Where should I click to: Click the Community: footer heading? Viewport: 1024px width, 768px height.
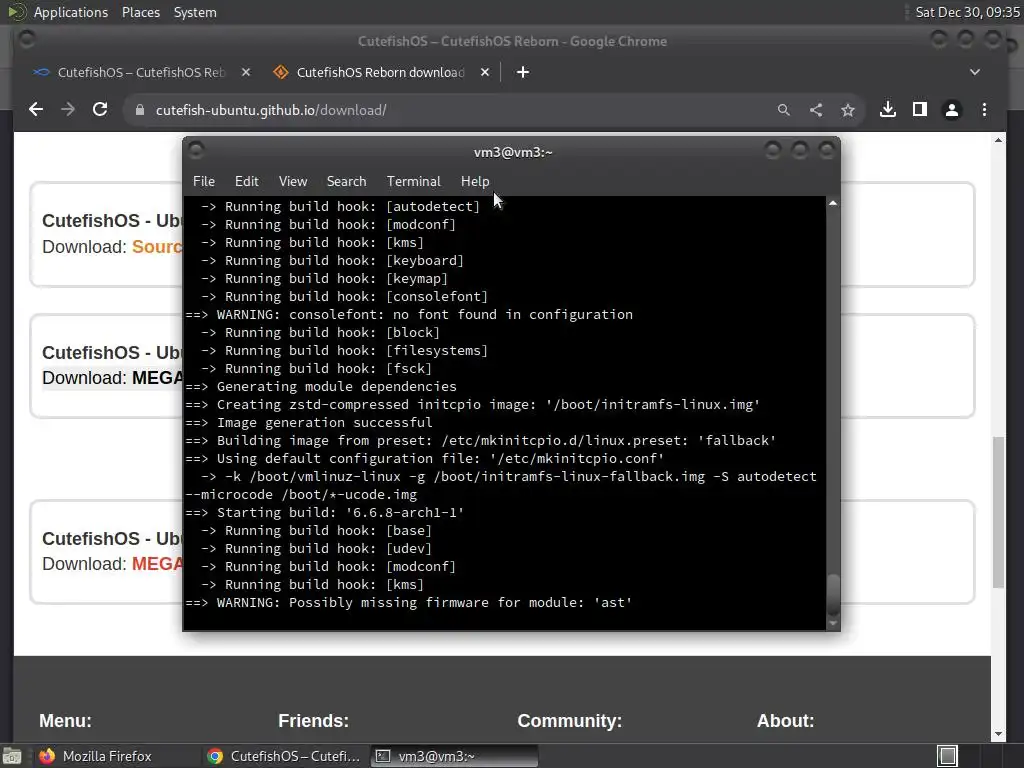[569, 721]
